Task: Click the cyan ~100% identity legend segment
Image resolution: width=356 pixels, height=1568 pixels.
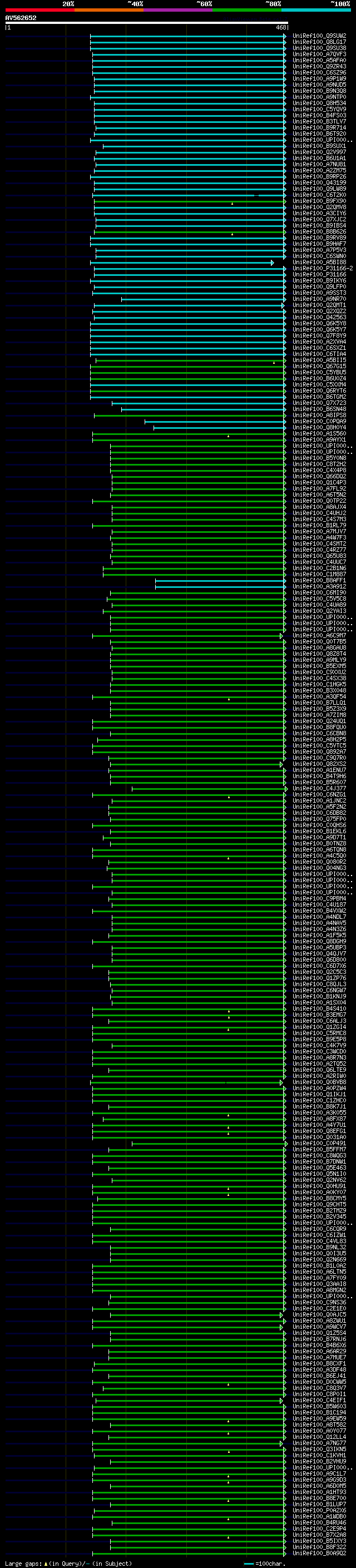Action: point(316,10)
